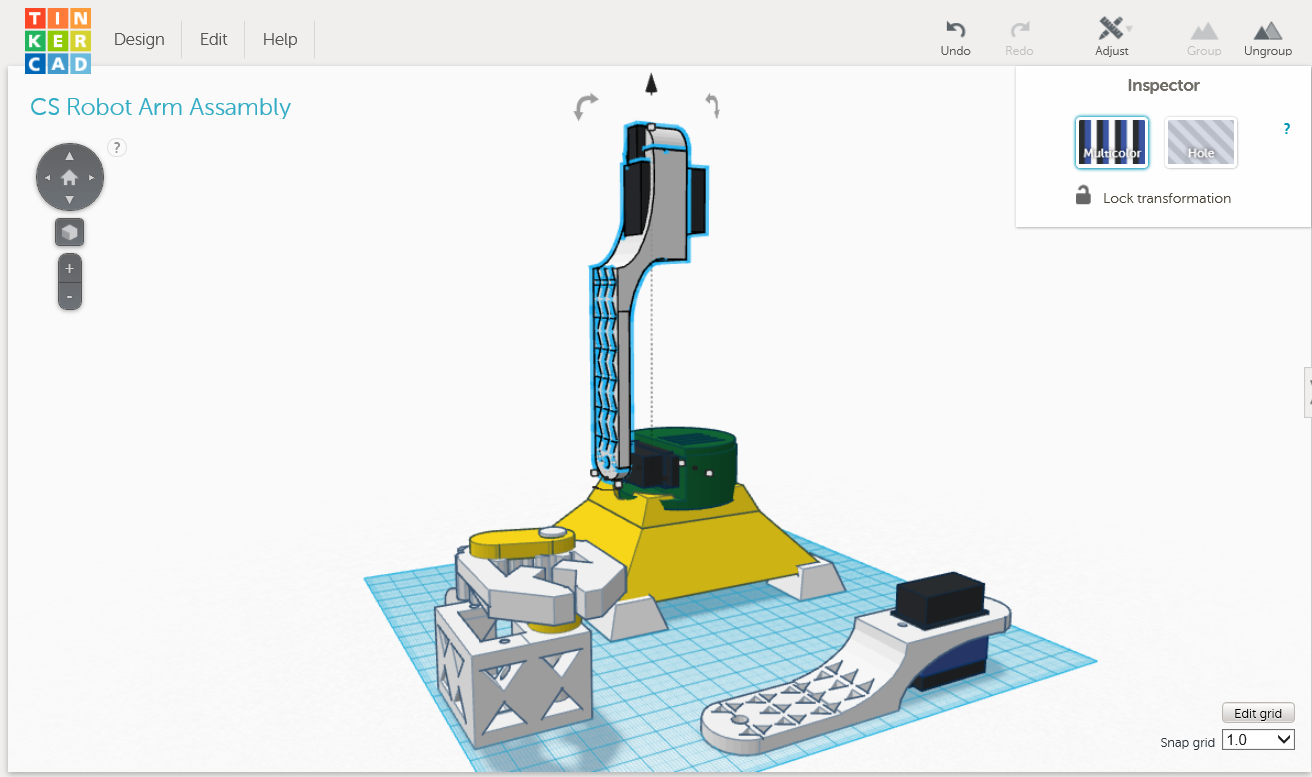Viewport: 1312px width, 777px height.
Task: Open the Edit menu
Action: (213, 40)
